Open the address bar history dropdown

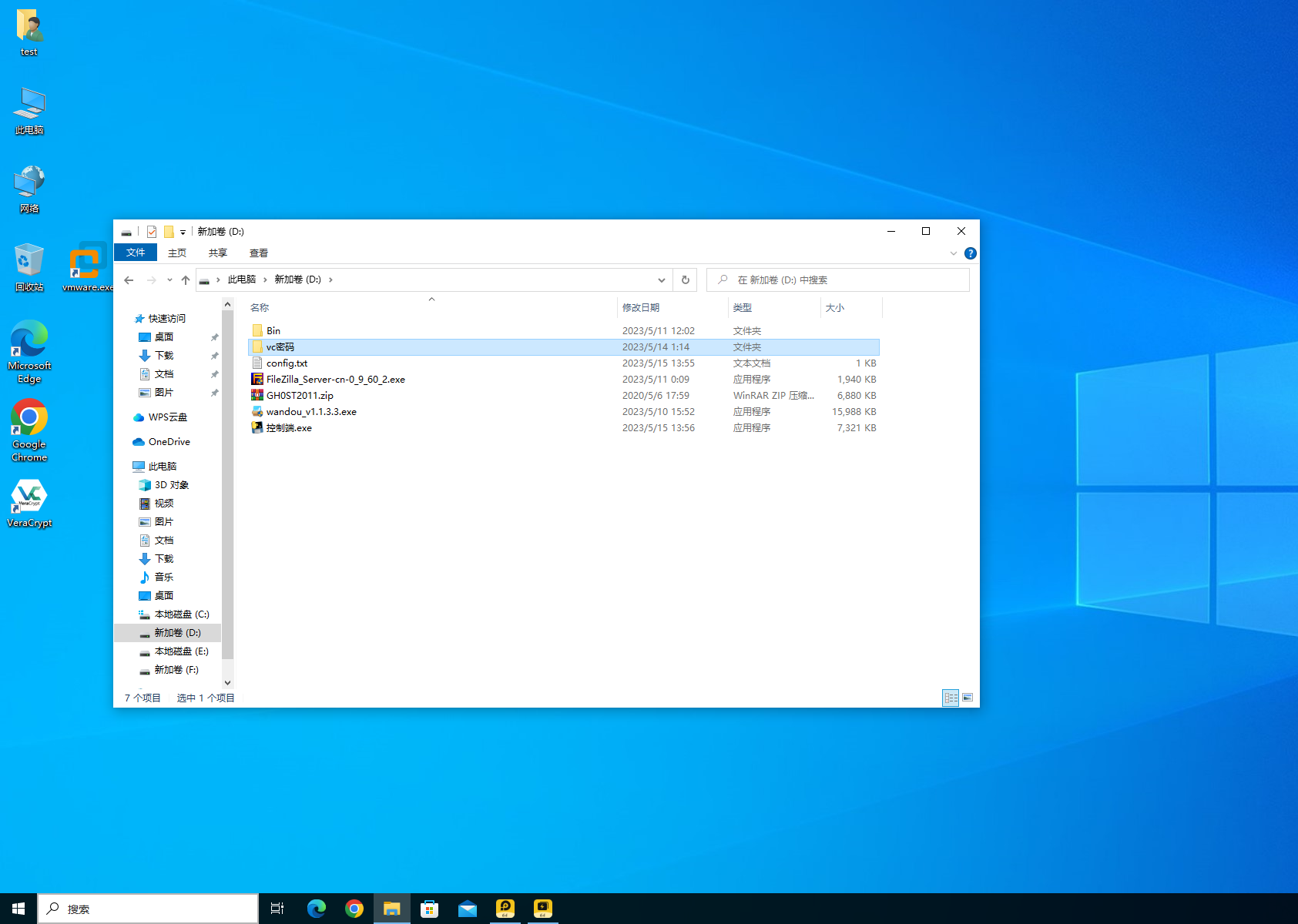(662, 280)
